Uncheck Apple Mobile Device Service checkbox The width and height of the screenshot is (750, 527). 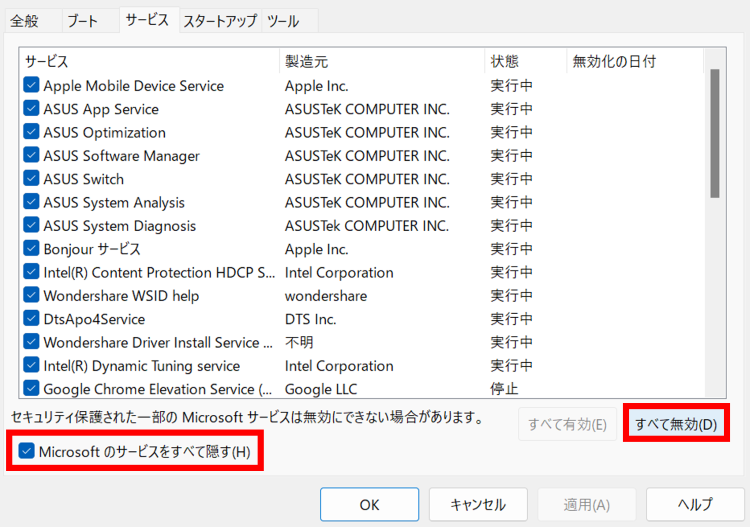tap(31, 85)
